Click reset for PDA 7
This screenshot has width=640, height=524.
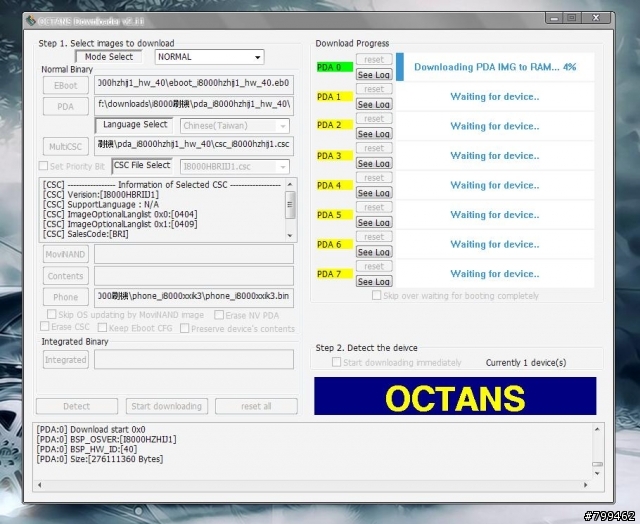[374, 266]
